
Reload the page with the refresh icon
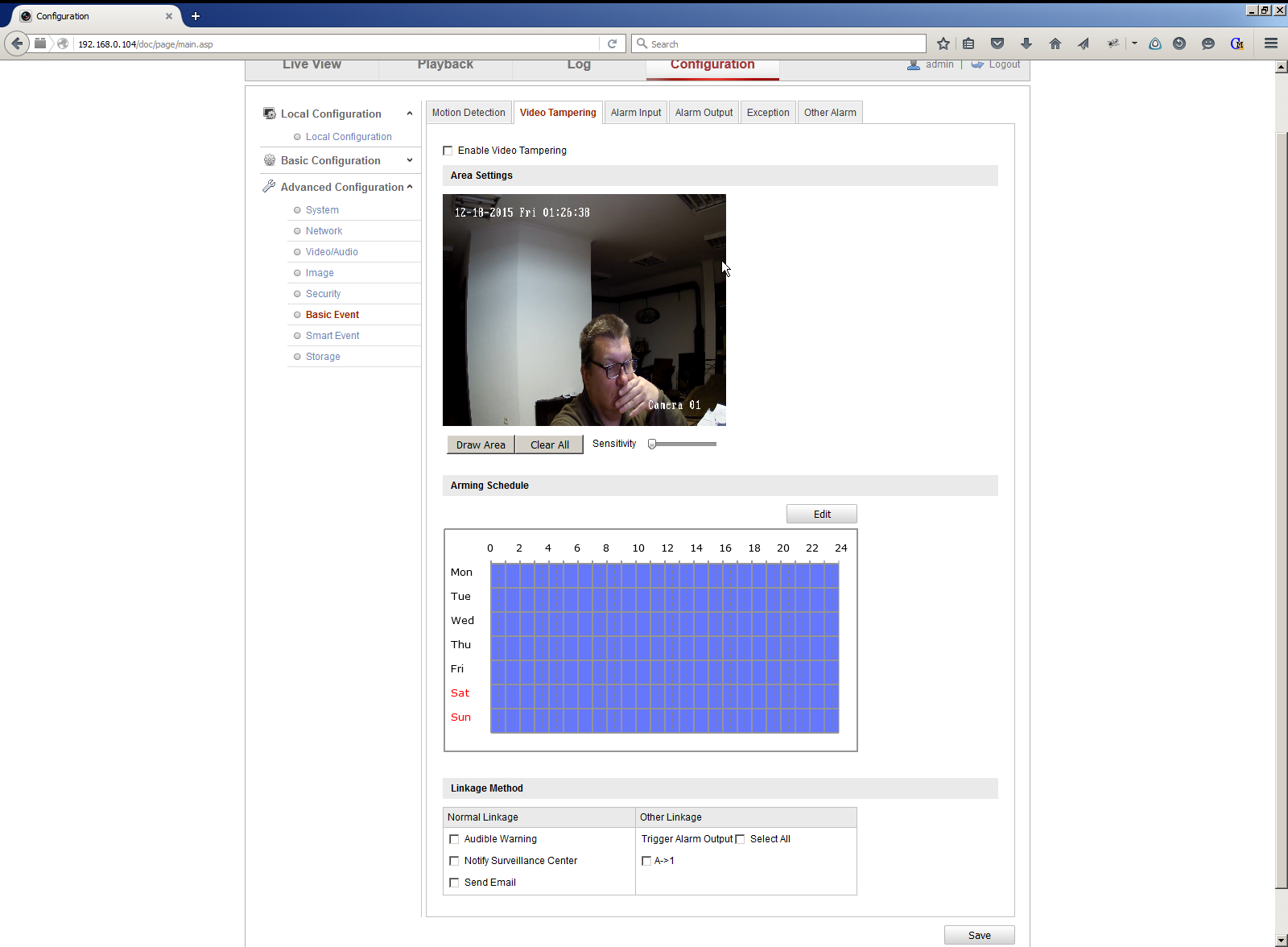612,43
